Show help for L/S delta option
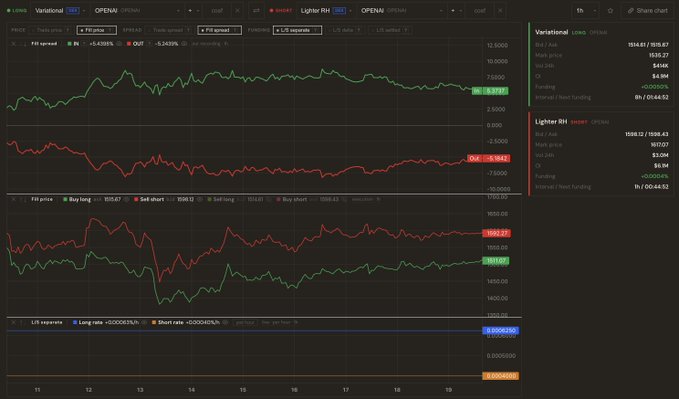The height and width of the screenshot is (399, 679). click(x=359, y=30)
